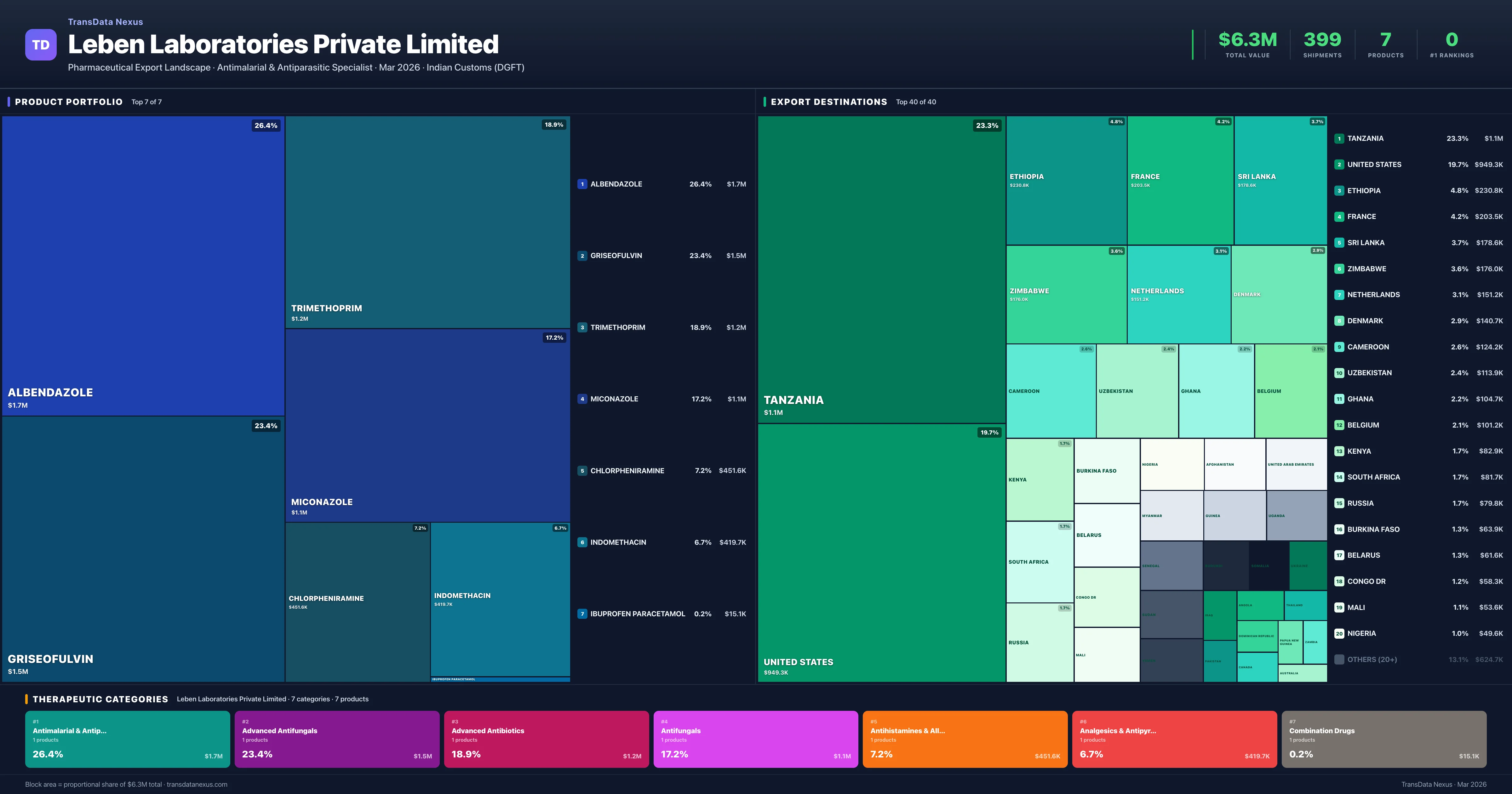Image resolution: width=1512 pixels, height=794 pixels.
Task: Click Ibuprofen Paracetamol rank 7 badge
Action: click(x=582, y=614)
